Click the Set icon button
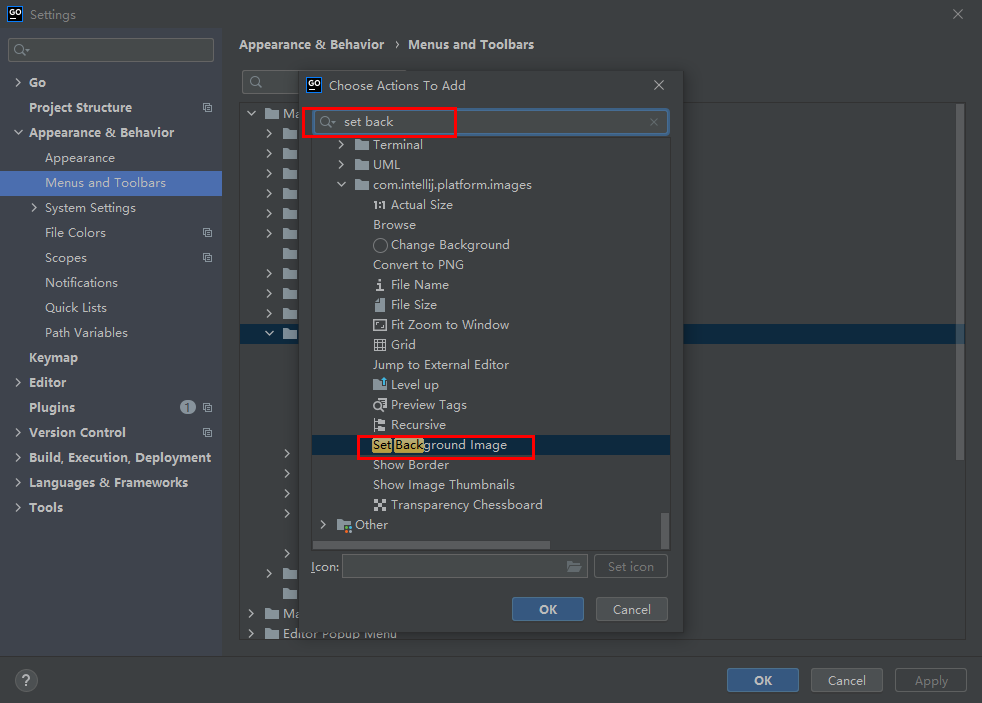Viewport: 982px width, 703px height. pos(631,567)
